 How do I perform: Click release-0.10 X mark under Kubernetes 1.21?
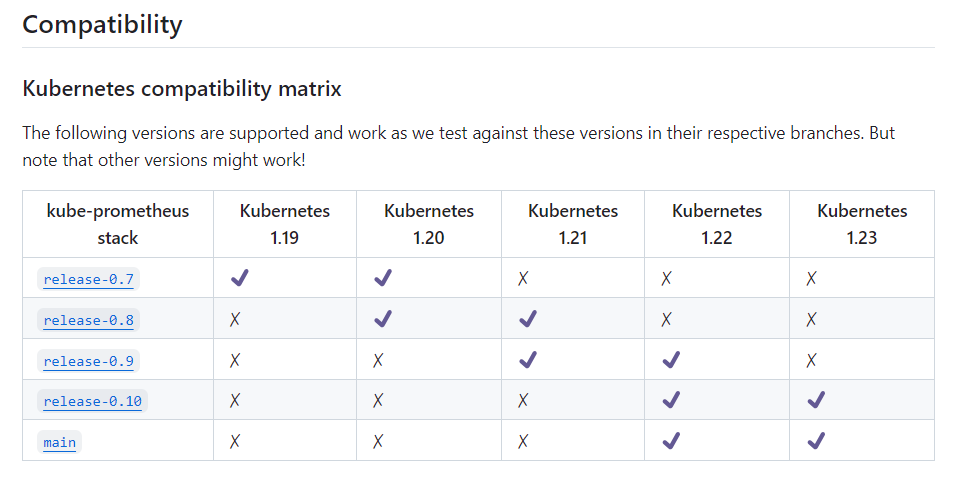523,401
